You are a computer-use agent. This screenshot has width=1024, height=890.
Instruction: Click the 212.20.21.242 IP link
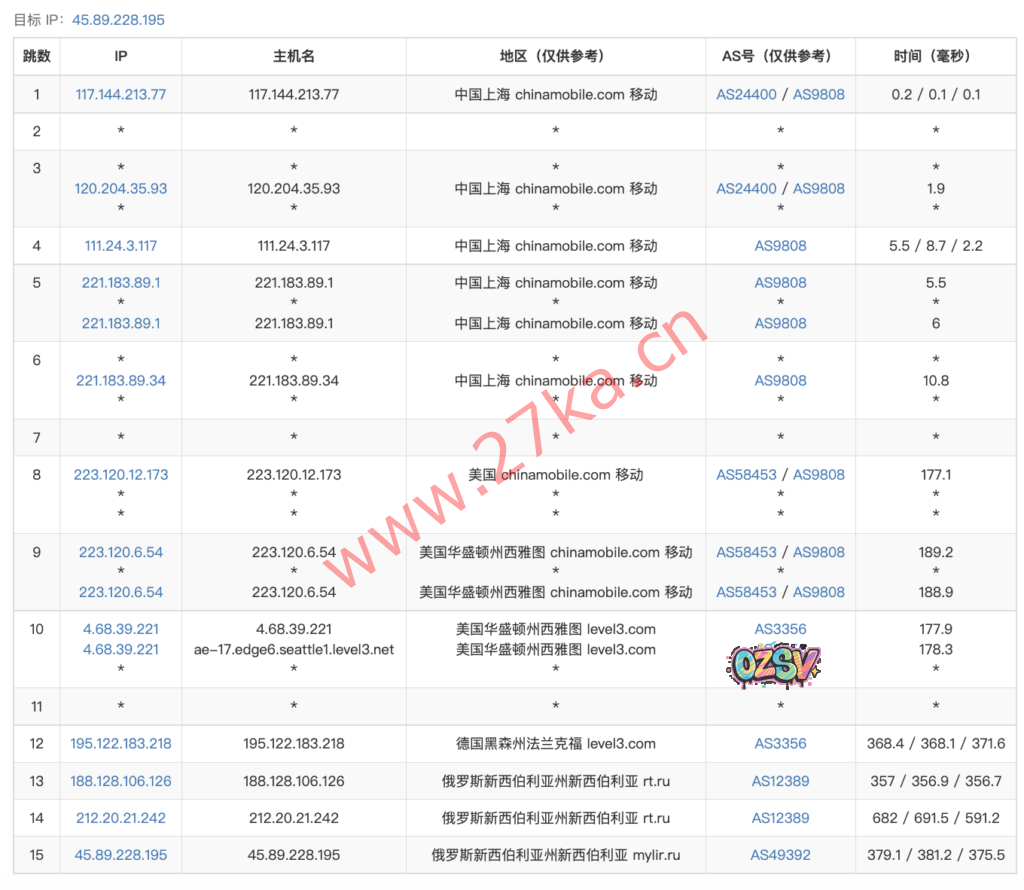coord(121,818)
